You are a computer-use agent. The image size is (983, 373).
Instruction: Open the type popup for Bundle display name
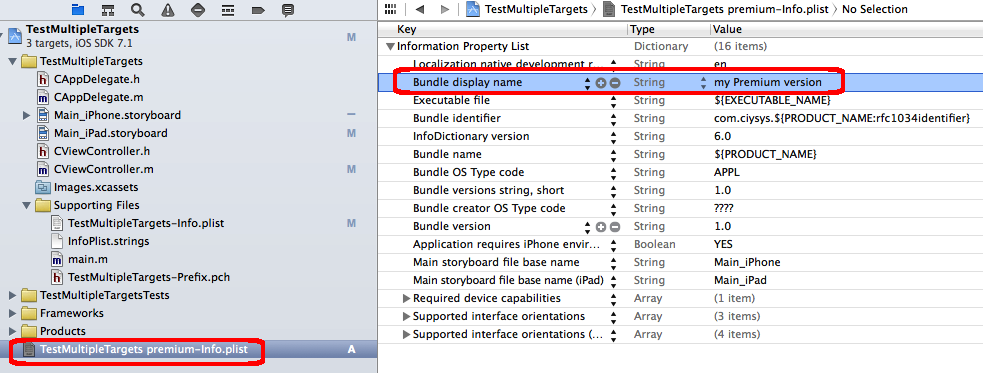point(703,83)
